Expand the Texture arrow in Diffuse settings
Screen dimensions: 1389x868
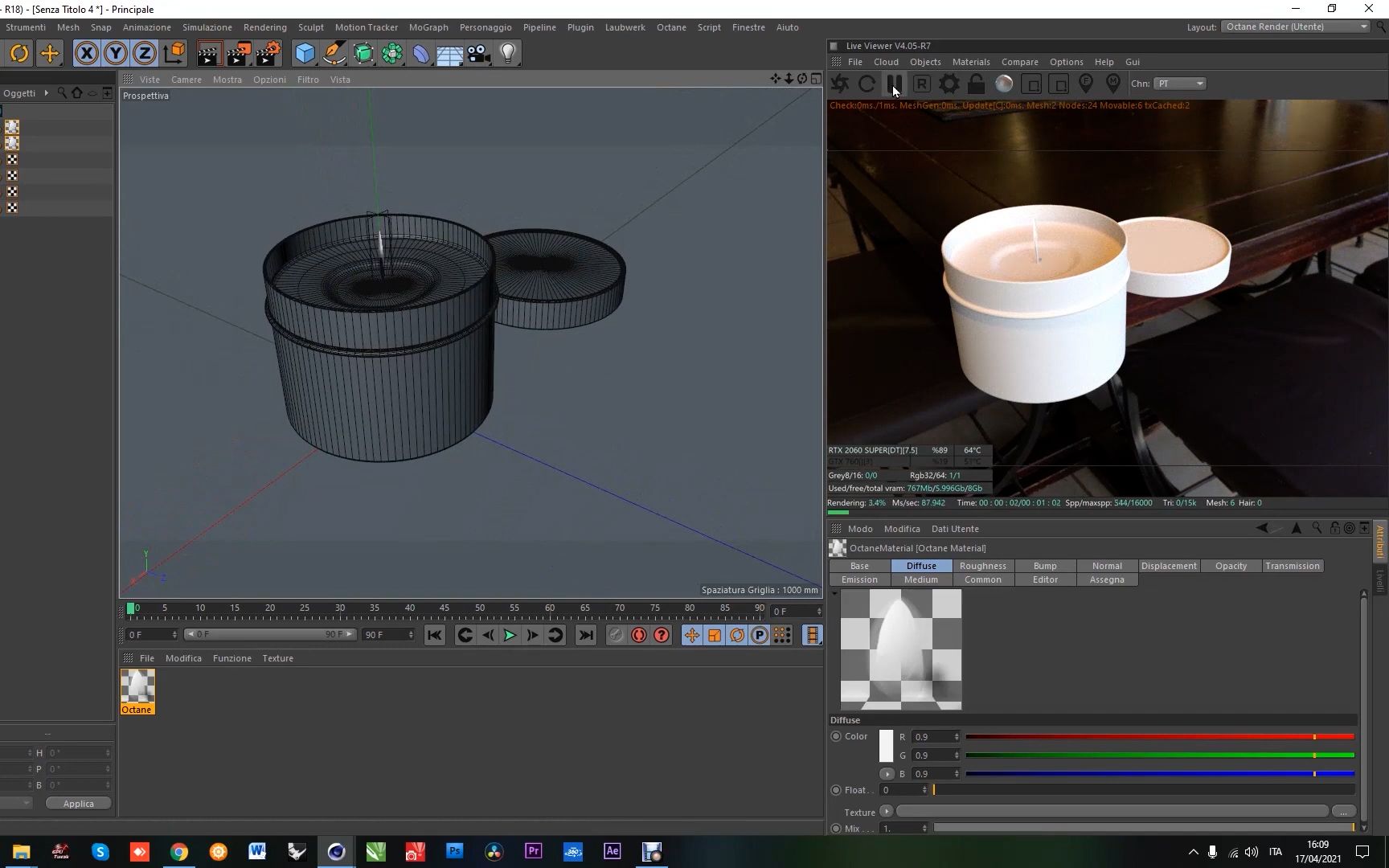coord(886,812)
